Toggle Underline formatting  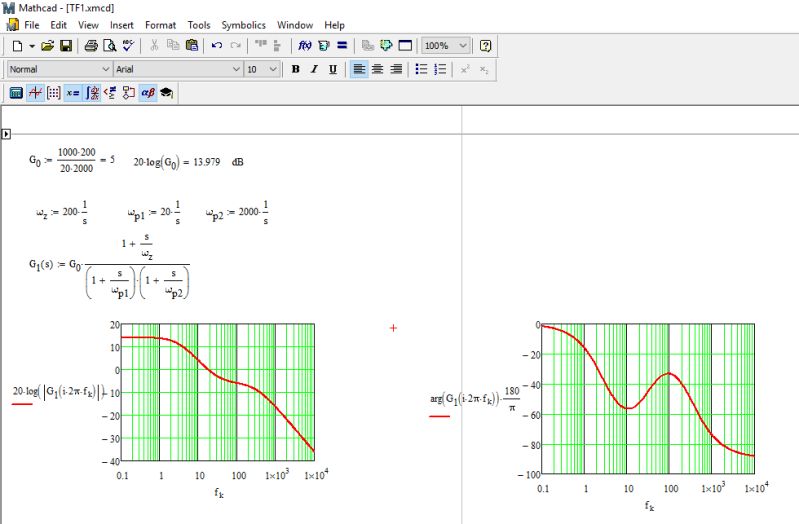pyautogui.click(x=333, y=69)
